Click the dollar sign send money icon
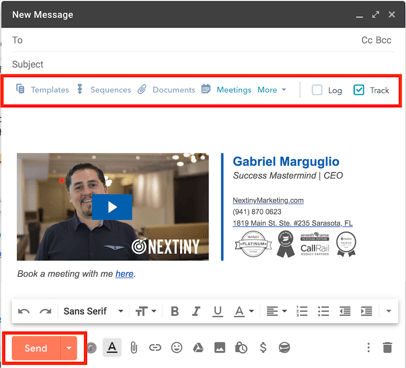 [263, 348]
